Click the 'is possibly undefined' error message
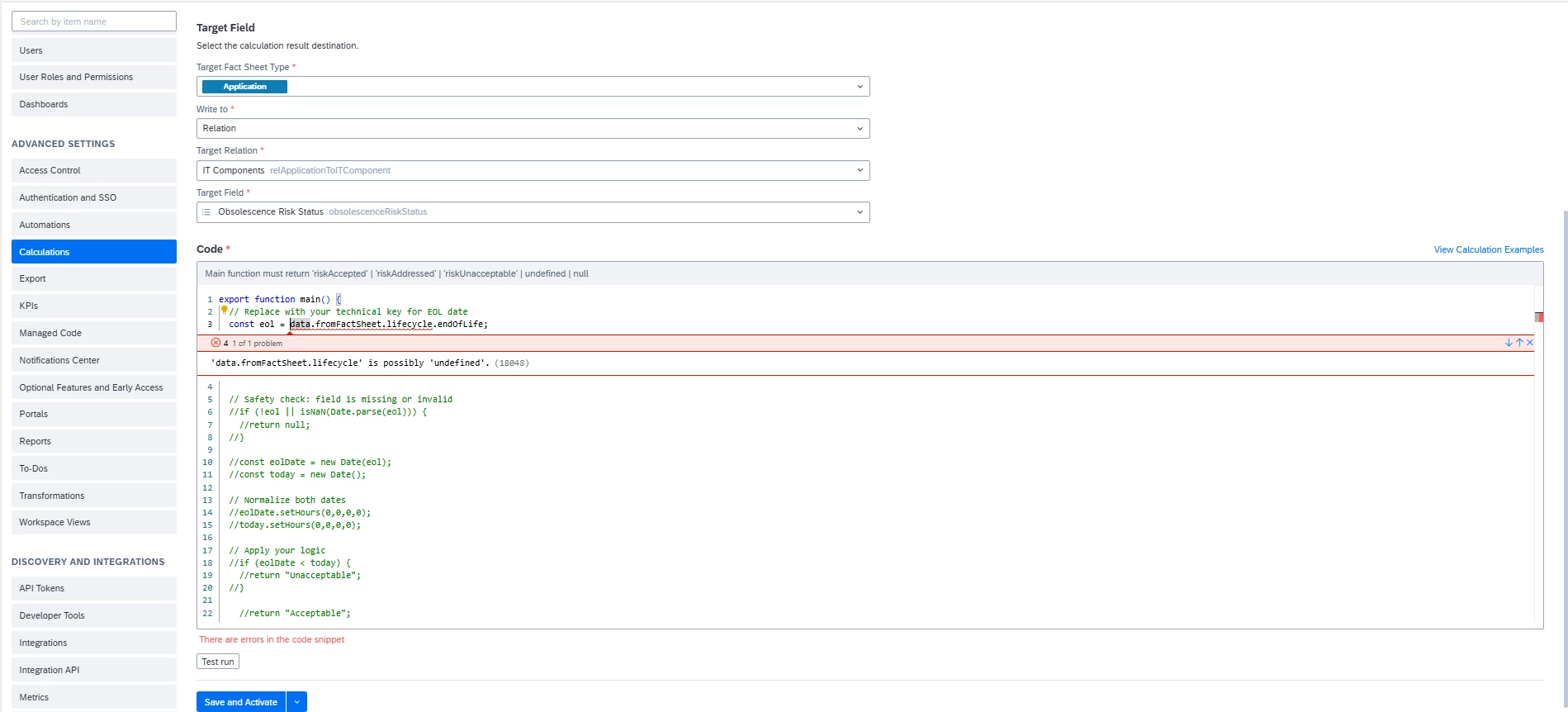Screen dimensions: 1568x712 [x=370, y=363]
